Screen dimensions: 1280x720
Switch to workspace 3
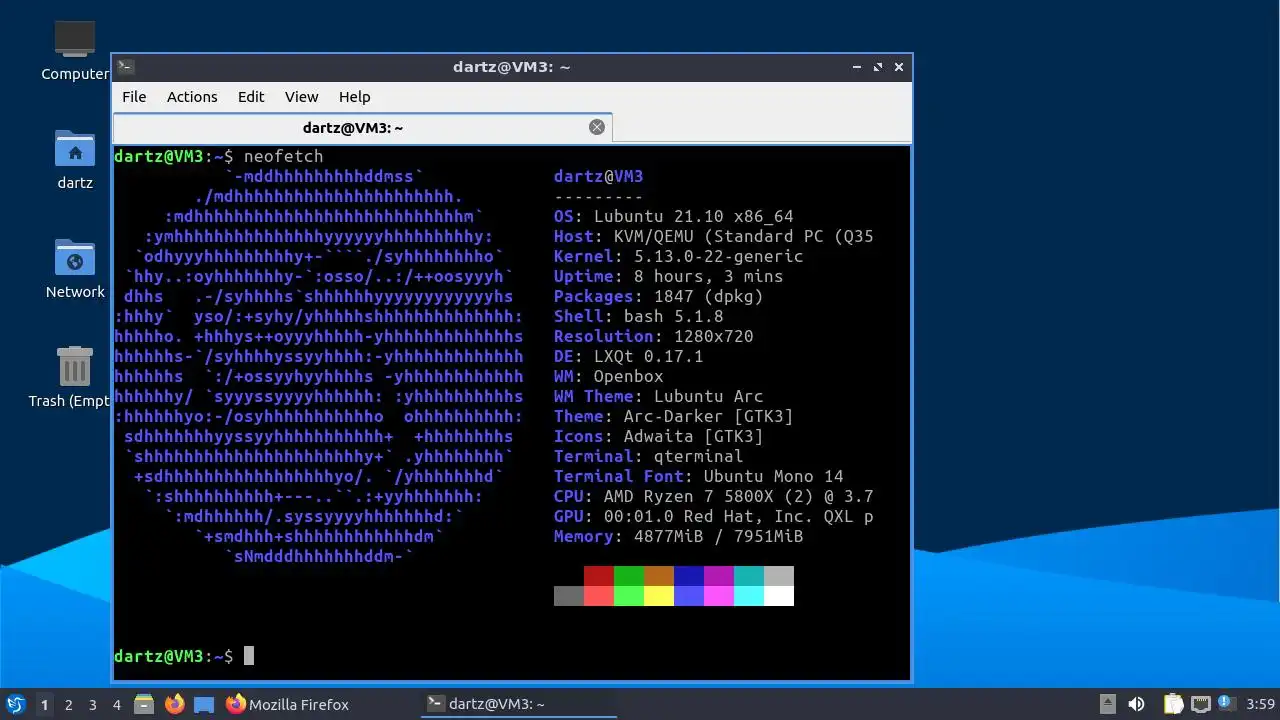coord(93,704)
